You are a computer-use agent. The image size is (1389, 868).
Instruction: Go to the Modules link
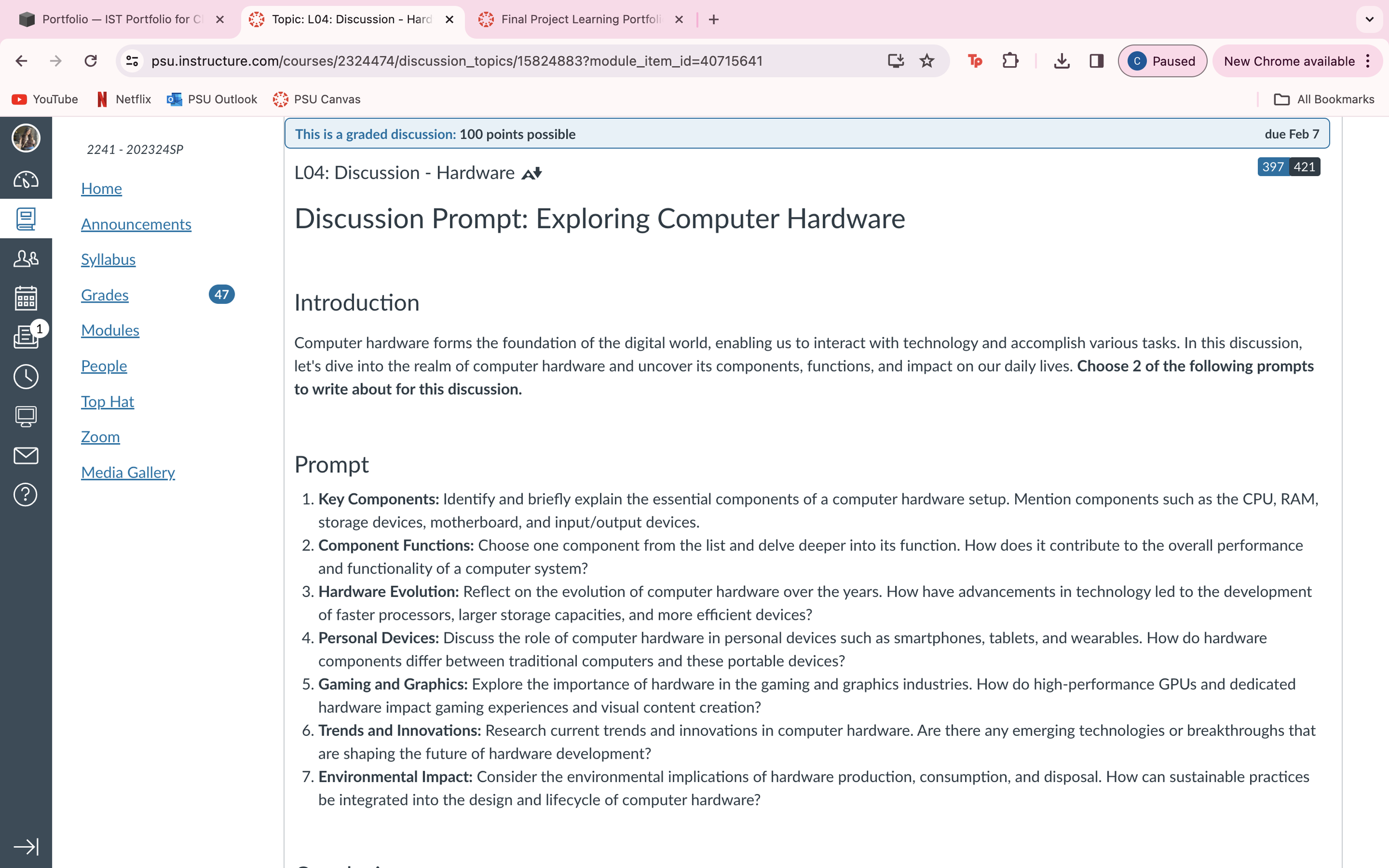[109, 330]
